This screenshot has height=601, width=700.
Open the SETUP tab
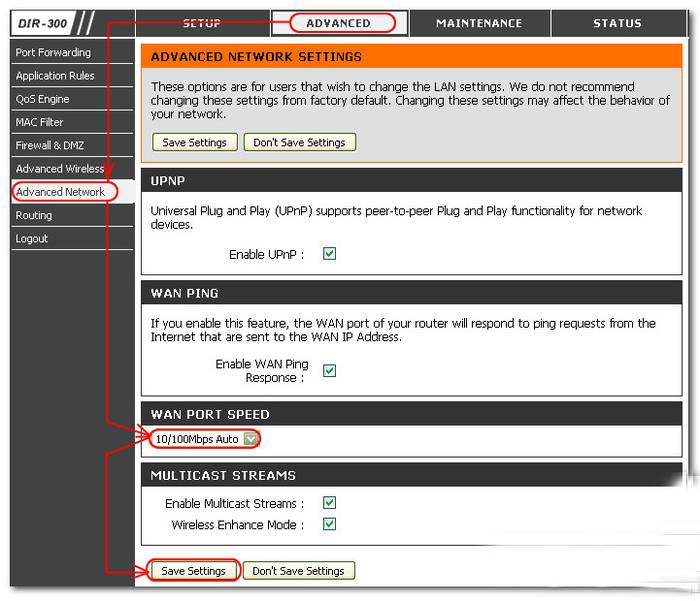pos(202,23)
